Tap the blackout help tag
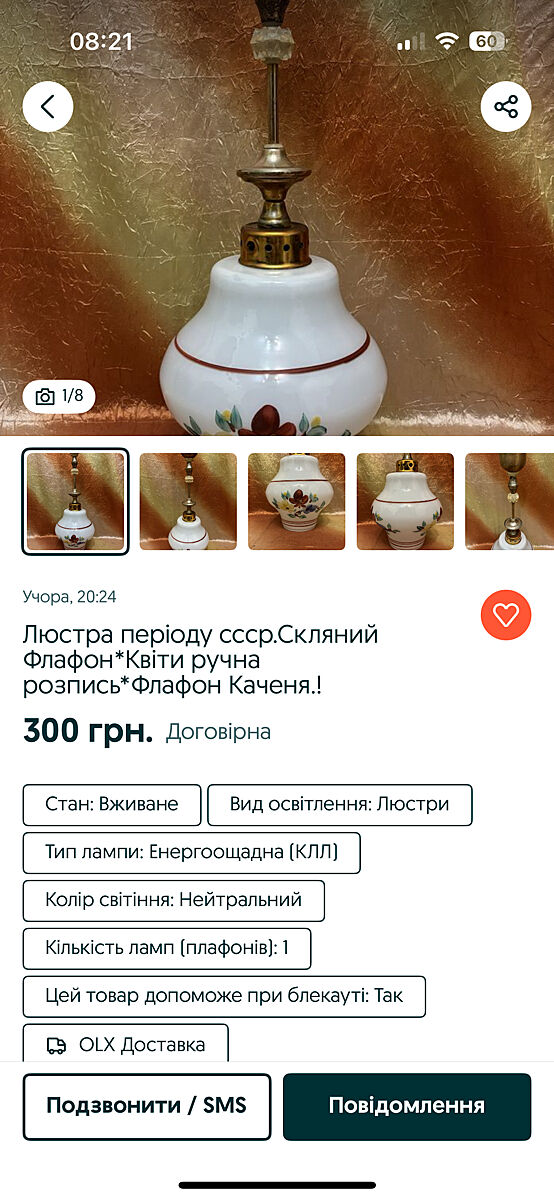This screenshot has height=1200, width=554. pos(225,997)
